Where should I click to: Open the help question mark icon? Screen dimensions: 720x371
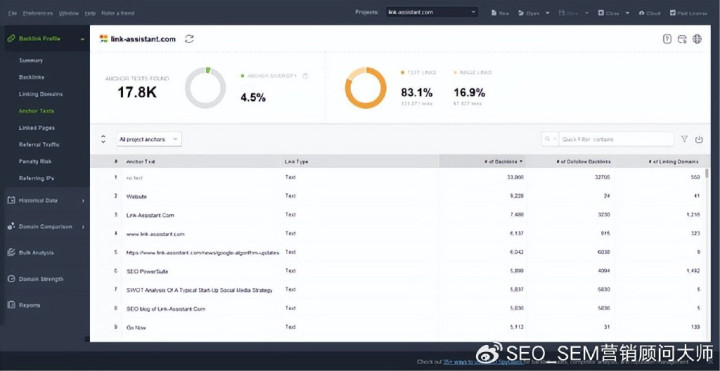(667, 39)
